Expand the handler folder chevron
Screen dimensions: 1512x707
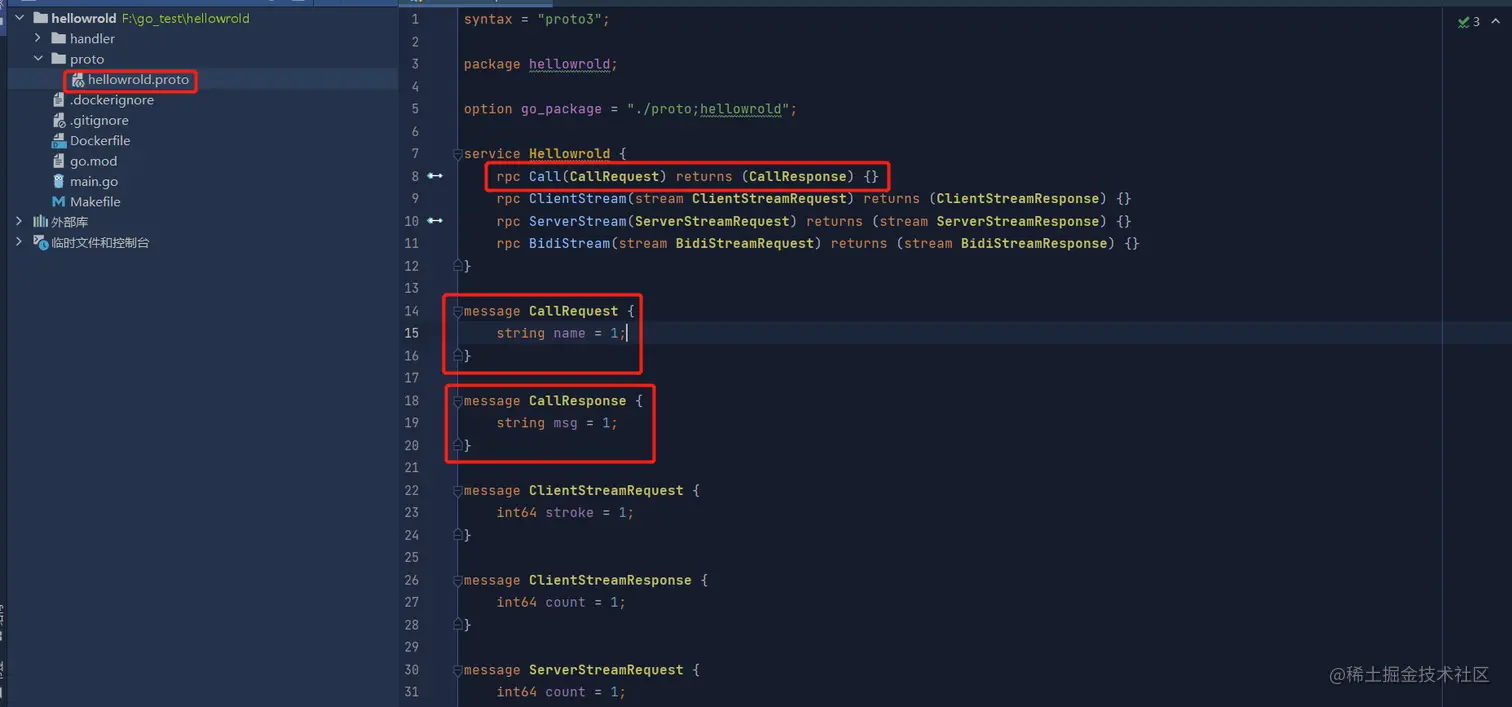[x=38, y=38]
